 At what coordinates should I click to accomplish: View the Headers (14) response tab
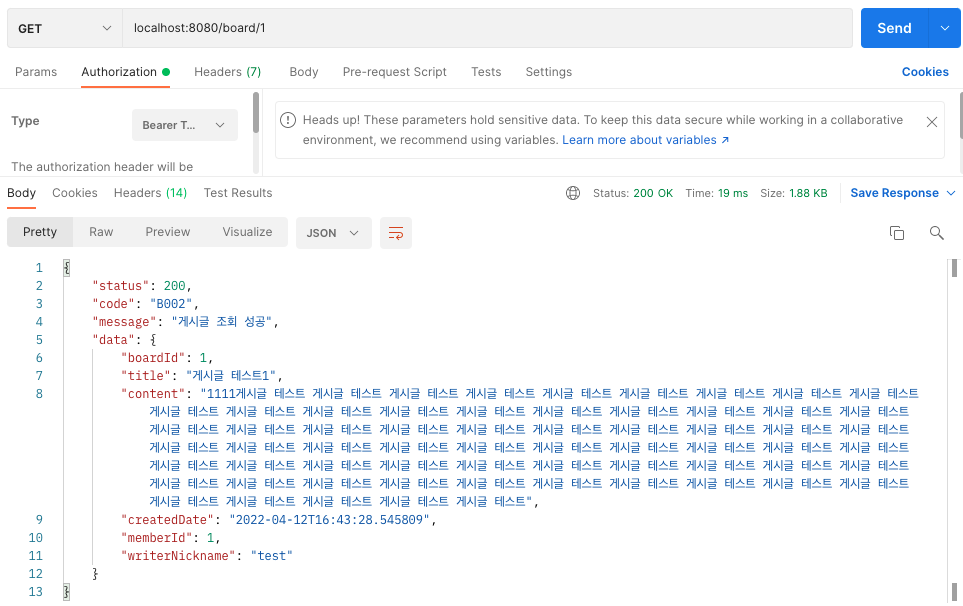(x=150, y=193)
